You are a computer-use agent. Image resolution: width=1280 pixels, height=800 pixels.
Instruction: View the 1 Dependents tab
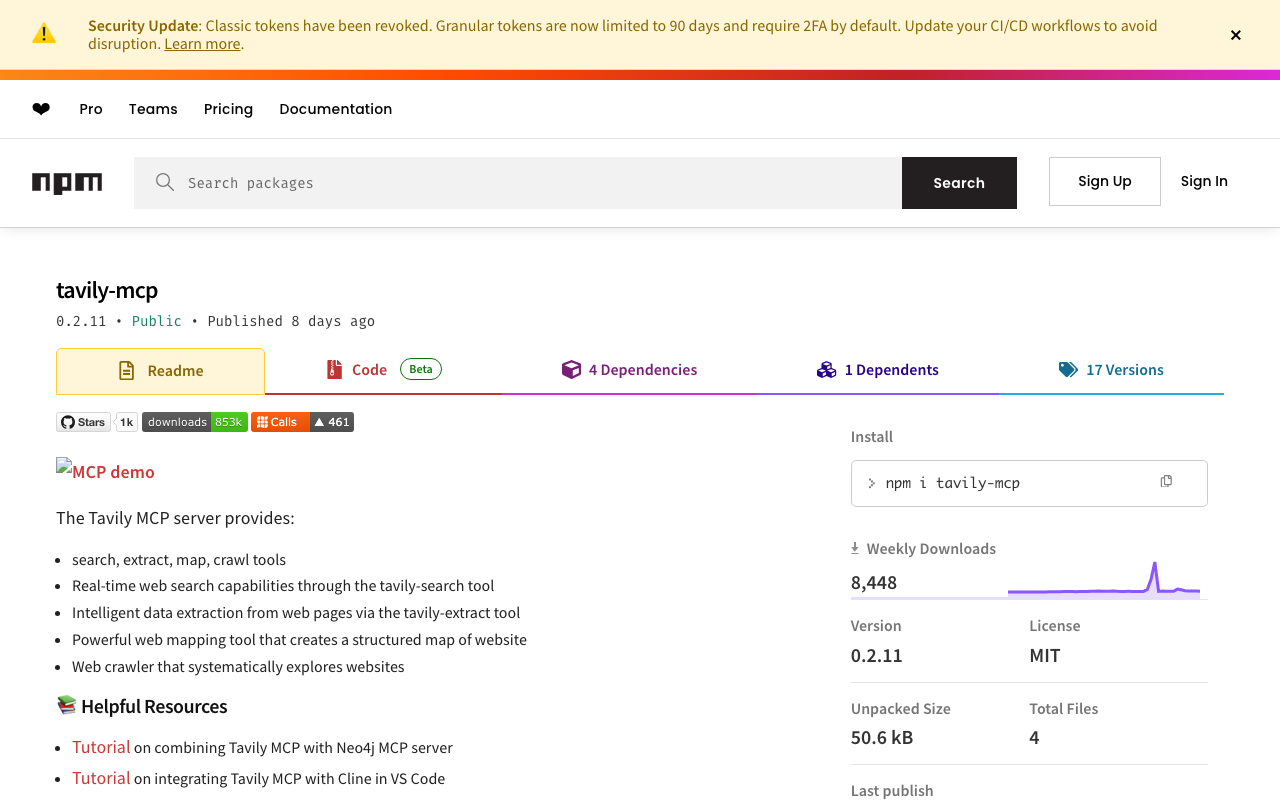point(877,370)
